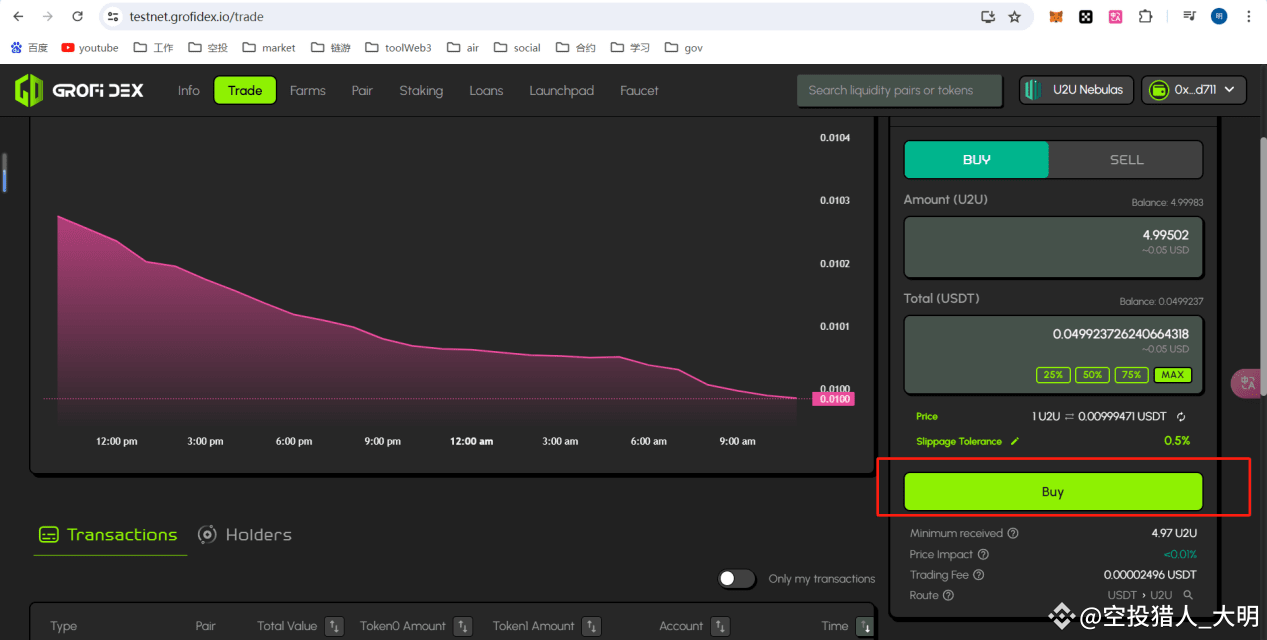Open the Trade page
This screenshot has width=1267, height=640.
245,90
